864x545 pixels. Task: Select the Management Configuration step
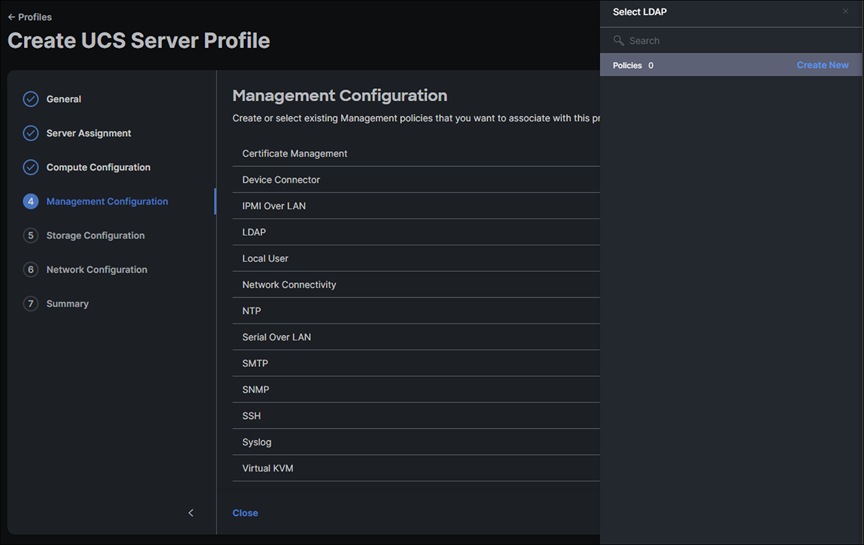[x=107, y=202]
